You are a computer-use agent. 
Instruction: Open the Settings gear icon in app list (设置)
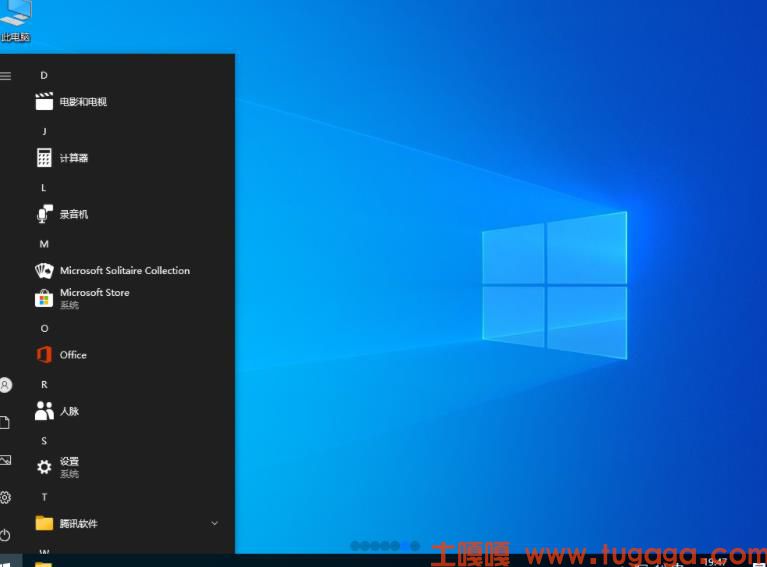click(x=44, y=467)
